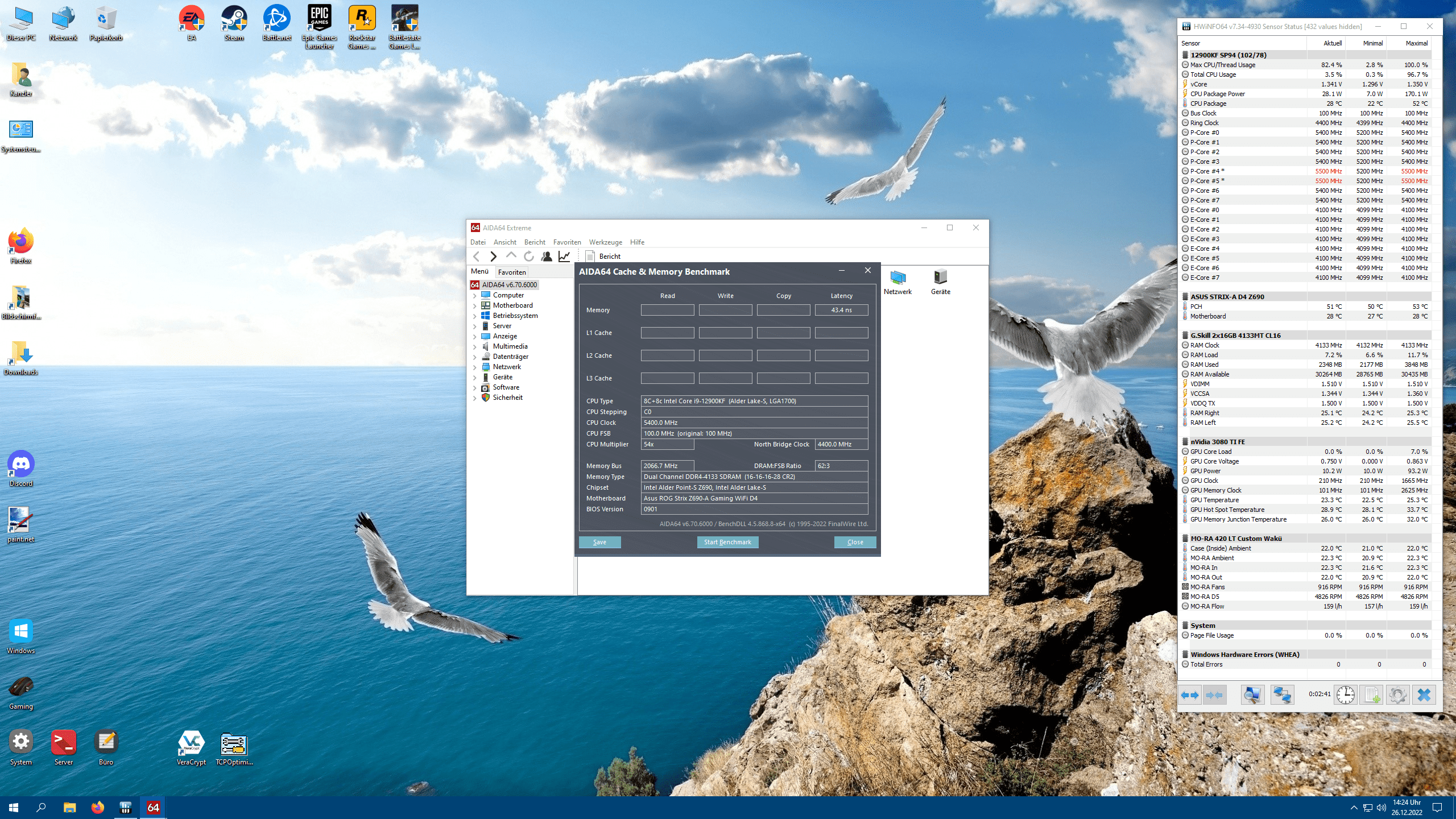The height and width of the screenshot is (819, 1456).
Task: Open Epic Games Launcher desktop icon
Action: point(319,27)
